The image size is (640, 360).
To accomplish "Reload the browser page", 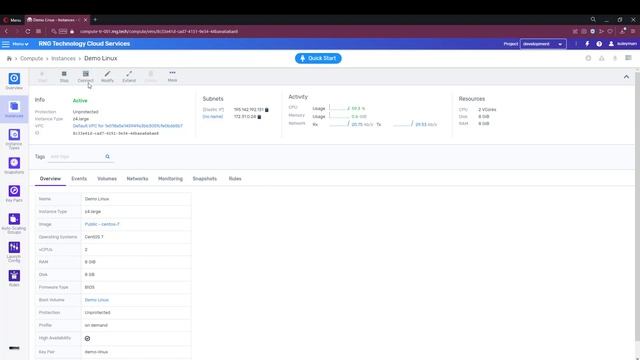I will (x=28, y=31).
